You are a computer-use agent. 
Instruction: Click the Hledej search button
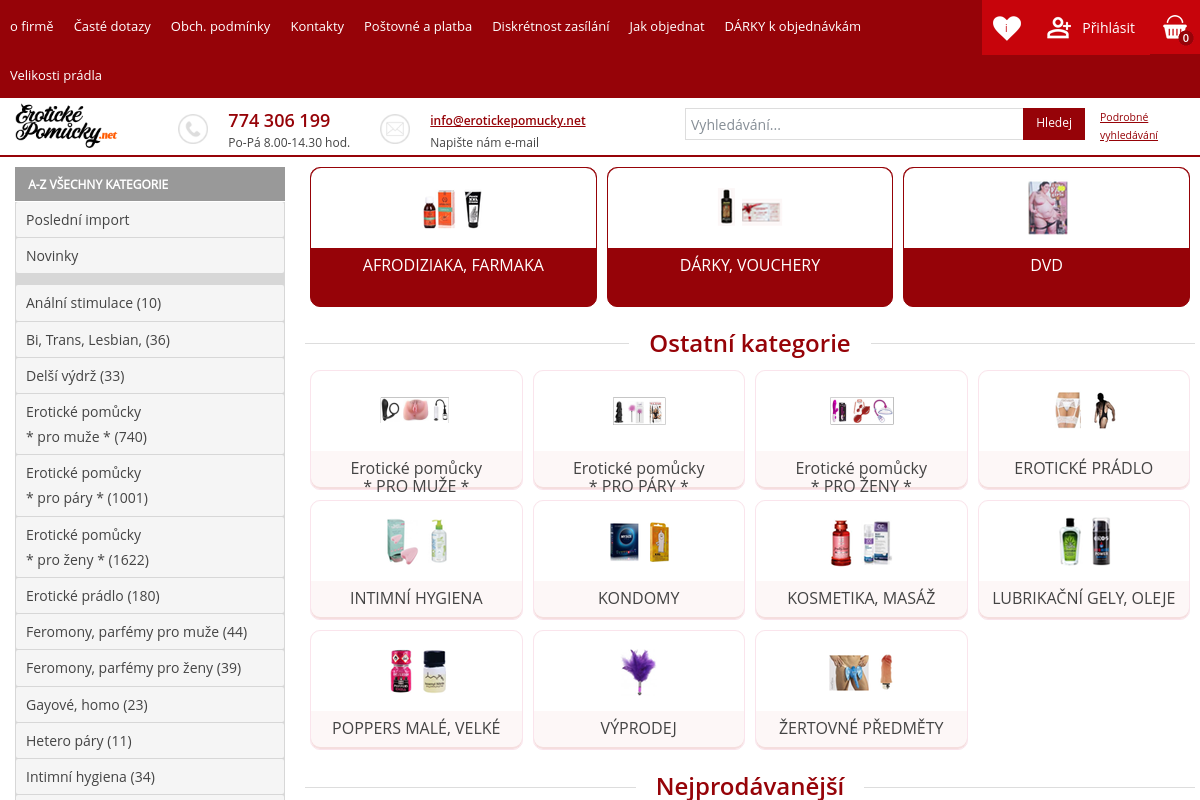click(x=1054, y=123)
